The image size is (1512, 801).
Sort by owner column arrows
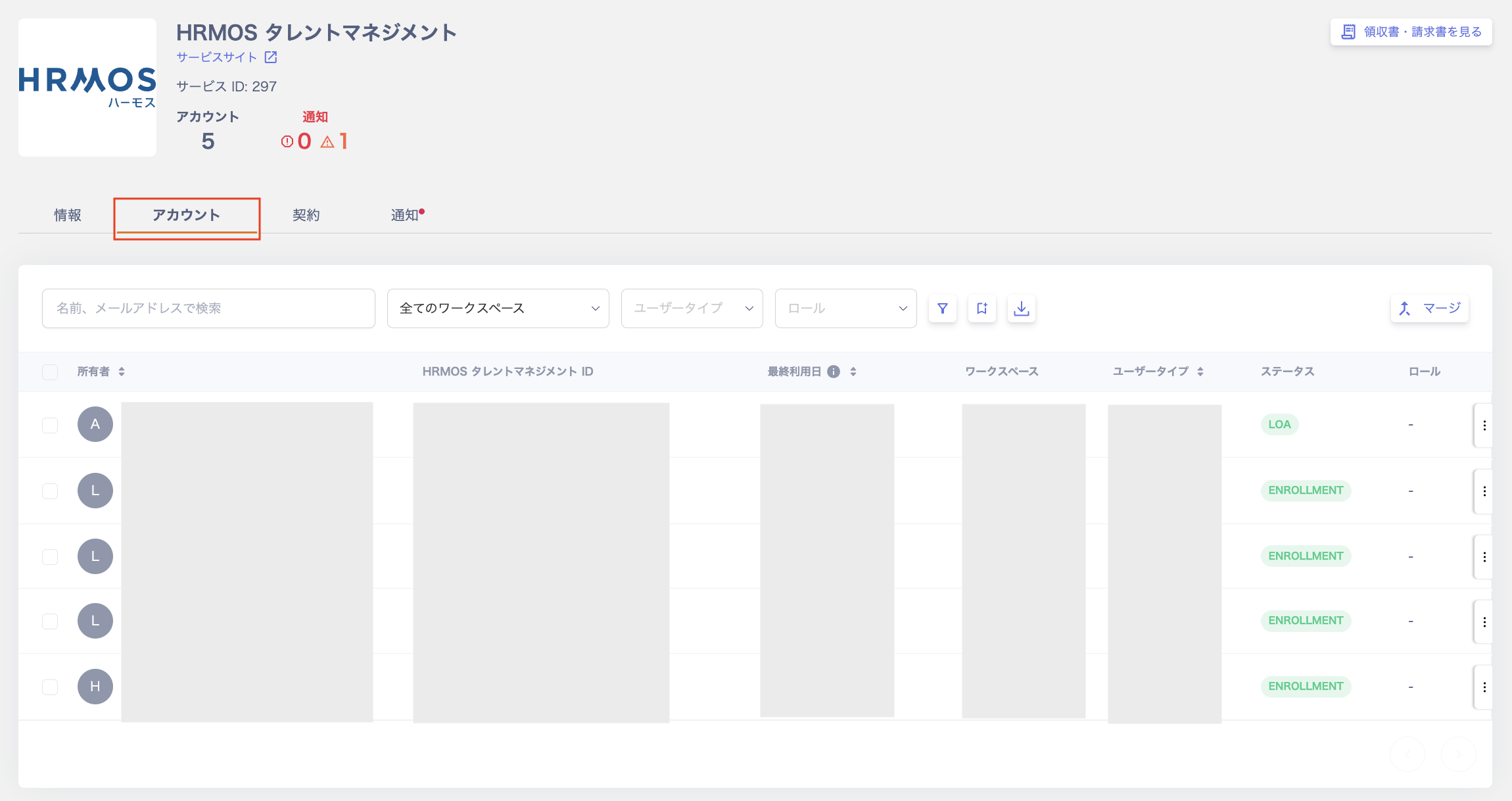(122, 372)
